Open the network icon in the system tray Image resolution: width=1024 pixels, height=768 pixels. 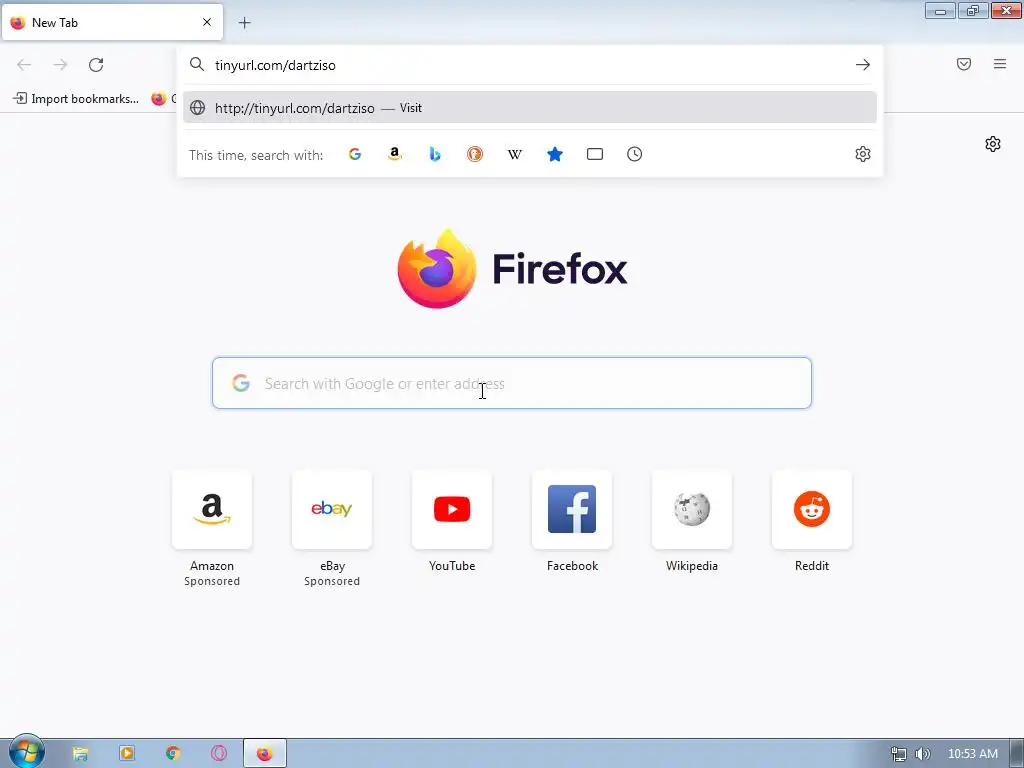tap(899, 754)
